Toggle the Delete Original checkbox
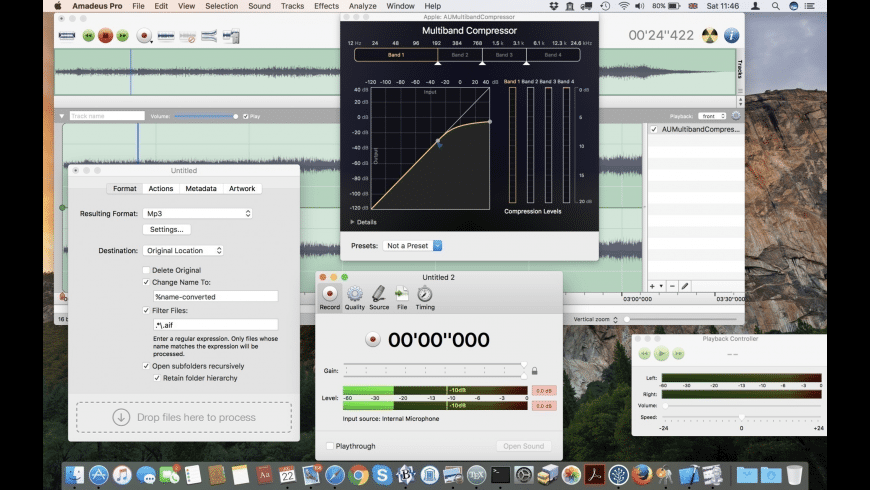Viewport: 870px width, 490px height. pos(146,270)
